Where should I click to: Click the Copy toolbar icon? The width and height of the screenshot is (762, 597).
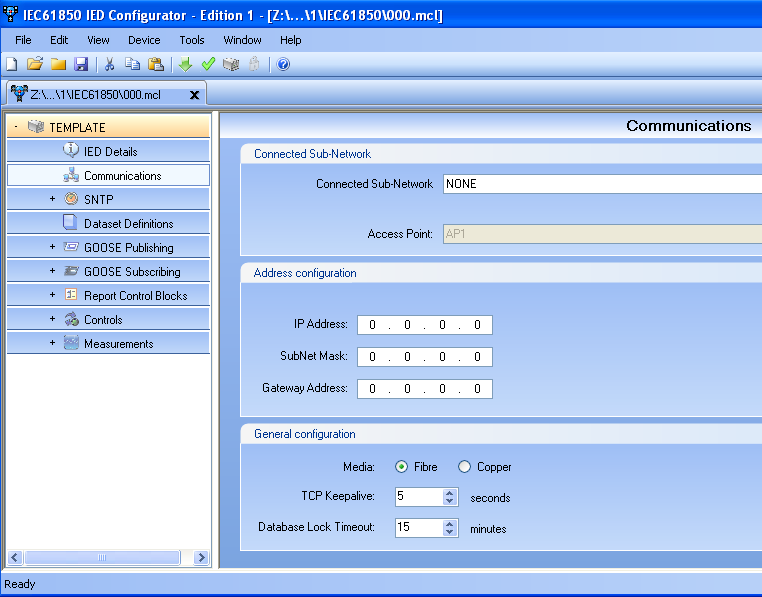tap(132, 64)
